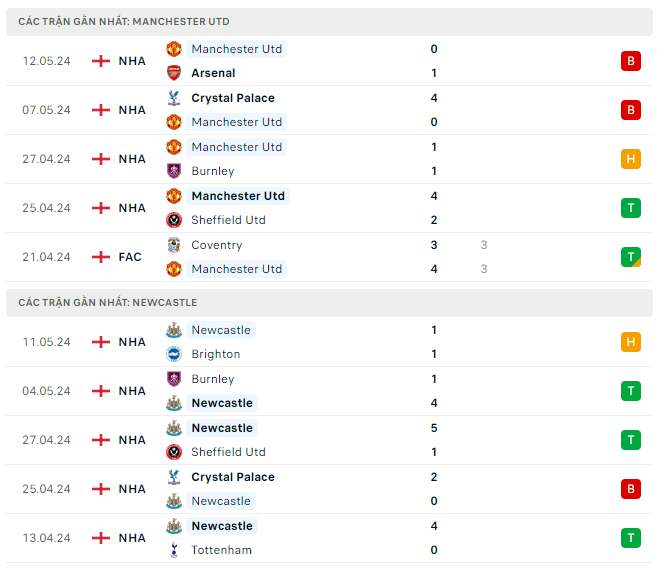Click Crystal Palace crest in 07.05.24 match
This screenshot has width=660, height=573.
point(174,98)
